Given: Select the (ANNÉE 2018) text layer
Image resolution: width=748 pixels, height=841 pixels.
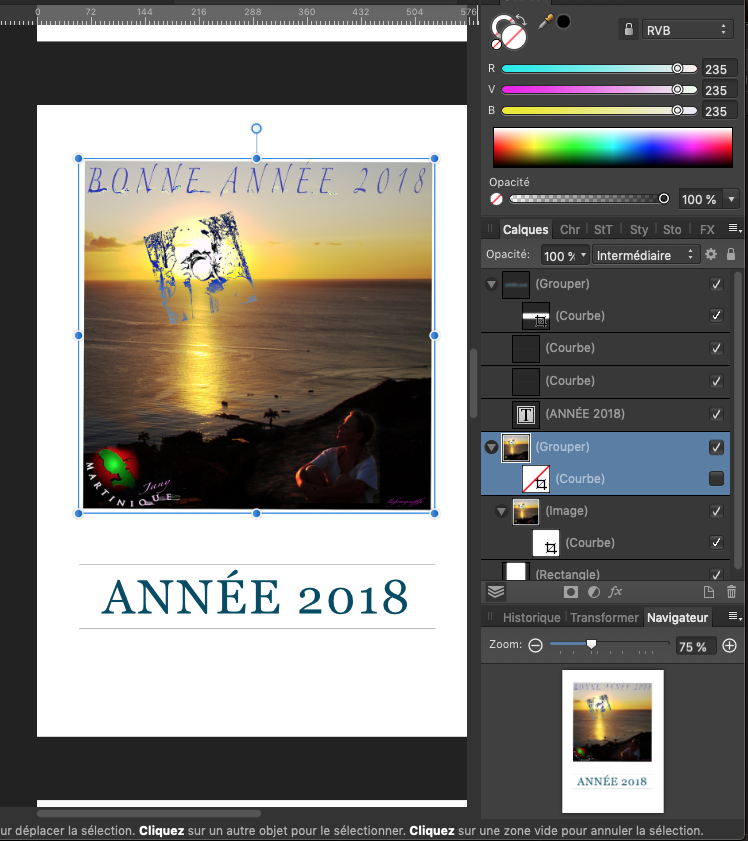Looking at the screenshot, I should pos(606,414).
